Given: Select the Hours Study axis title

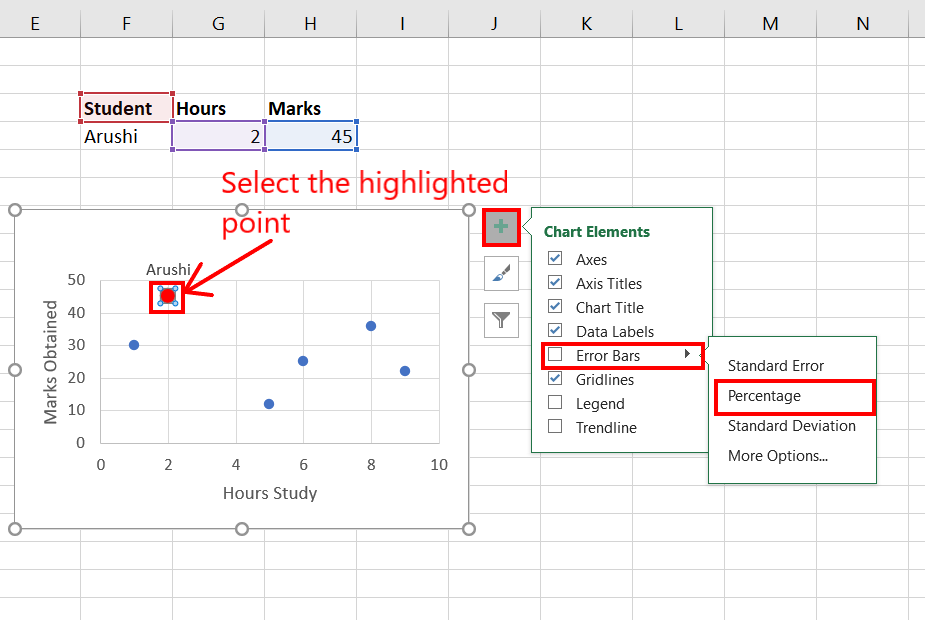Looking at the screenshot, I should click(270, 493).
